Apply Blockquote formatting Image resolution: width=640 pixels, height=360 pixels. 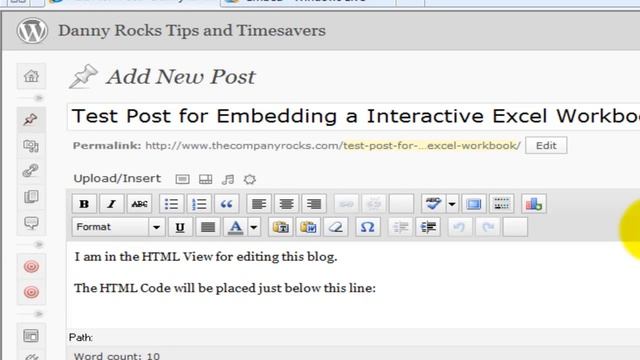(227, 204)
